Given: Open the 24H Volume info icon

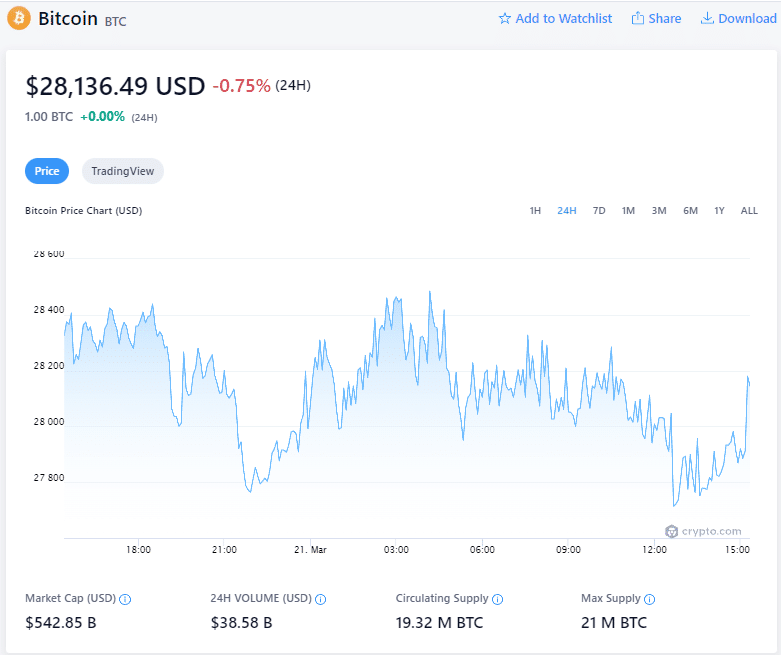Looking at the screenshot, I should click(321, 599).
